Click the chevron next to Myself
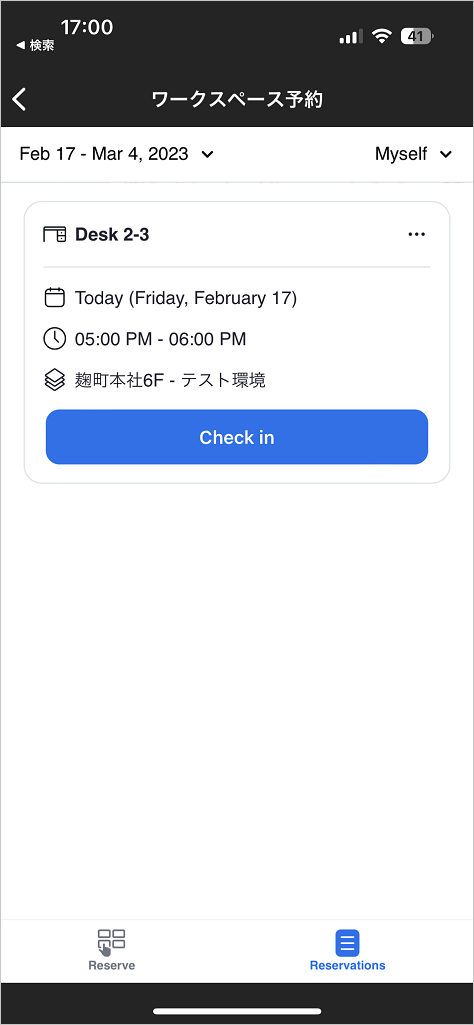The width and height of the screenshot is (474, 1025). click(446, 155)
